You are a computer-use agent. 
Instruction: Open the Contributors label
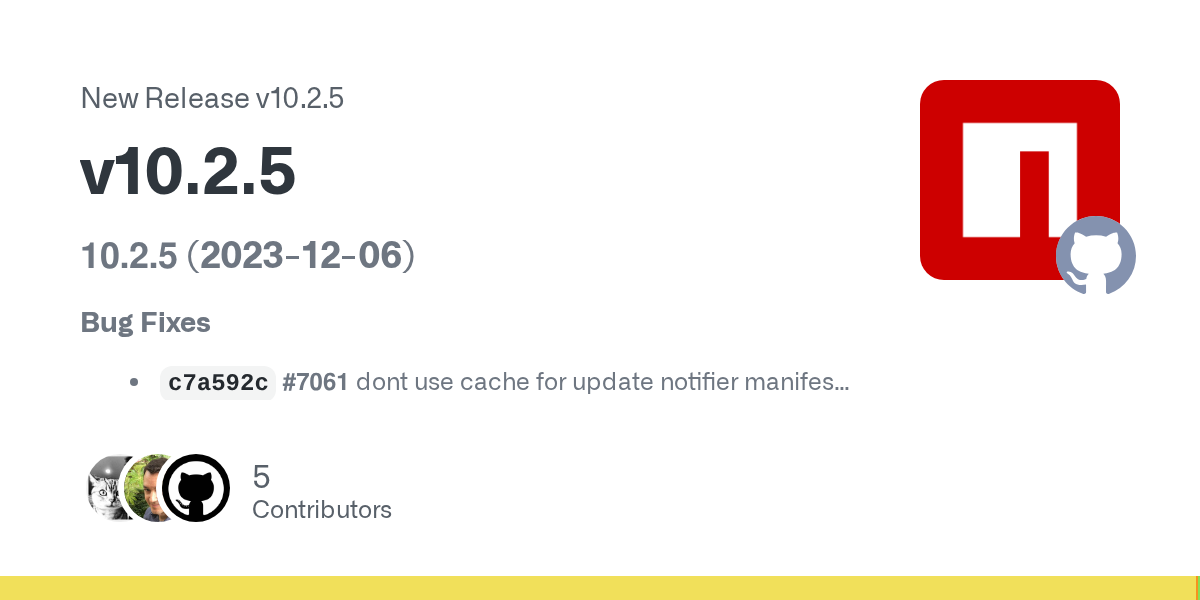point(322,510)
